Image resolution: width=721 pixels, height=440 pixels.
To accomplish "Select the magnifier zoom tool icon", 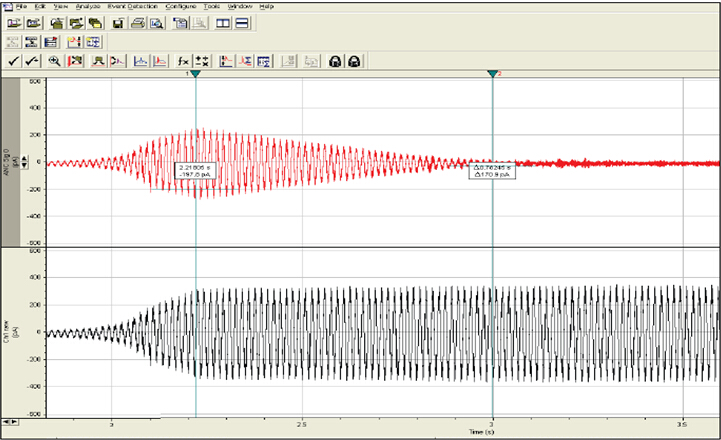I will [x=54, y=61].
